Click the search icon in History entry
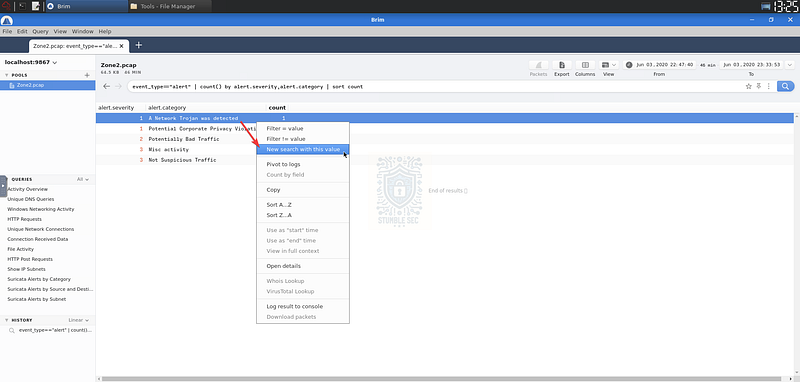Screen dimensions: 800x382 point(12,330)
